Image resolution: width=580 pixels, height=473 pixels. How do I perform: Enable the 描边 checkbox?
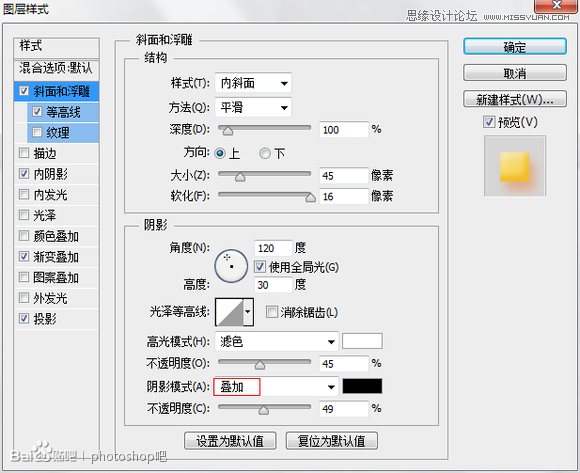[x=24, y=153]
